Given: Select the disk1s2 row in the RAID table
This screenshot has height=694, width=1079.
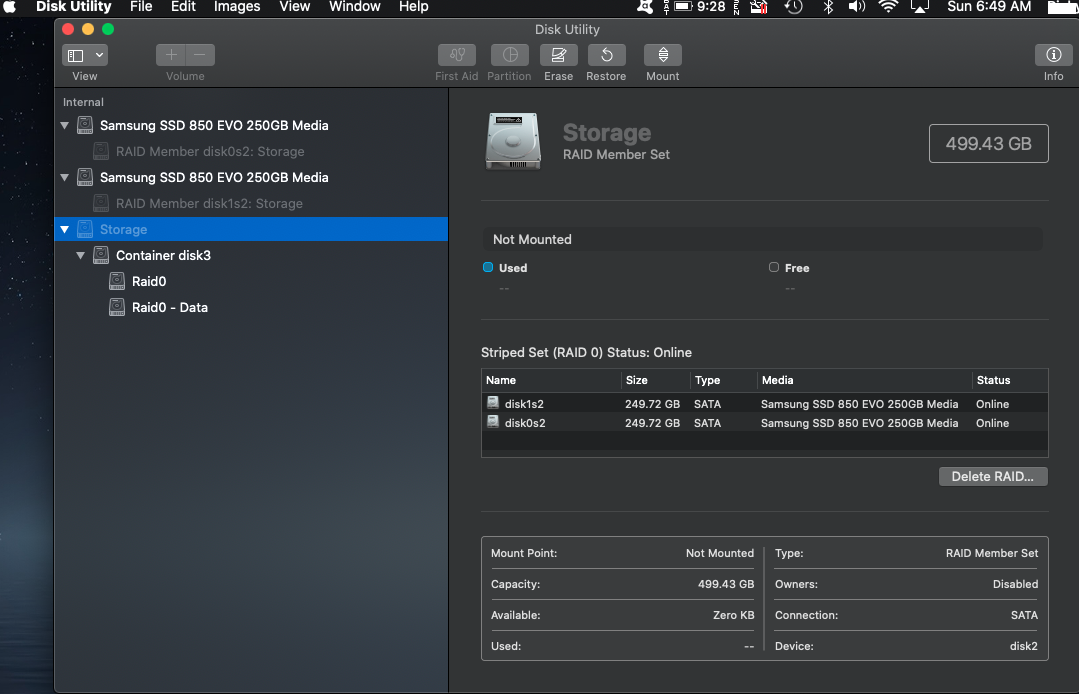Looking at the screenshot, I should (765, 404).
